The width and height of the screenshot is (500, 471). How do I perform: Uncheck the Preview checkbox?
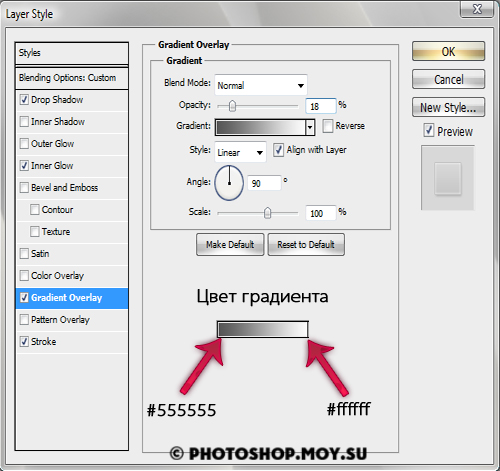[429, 130]
